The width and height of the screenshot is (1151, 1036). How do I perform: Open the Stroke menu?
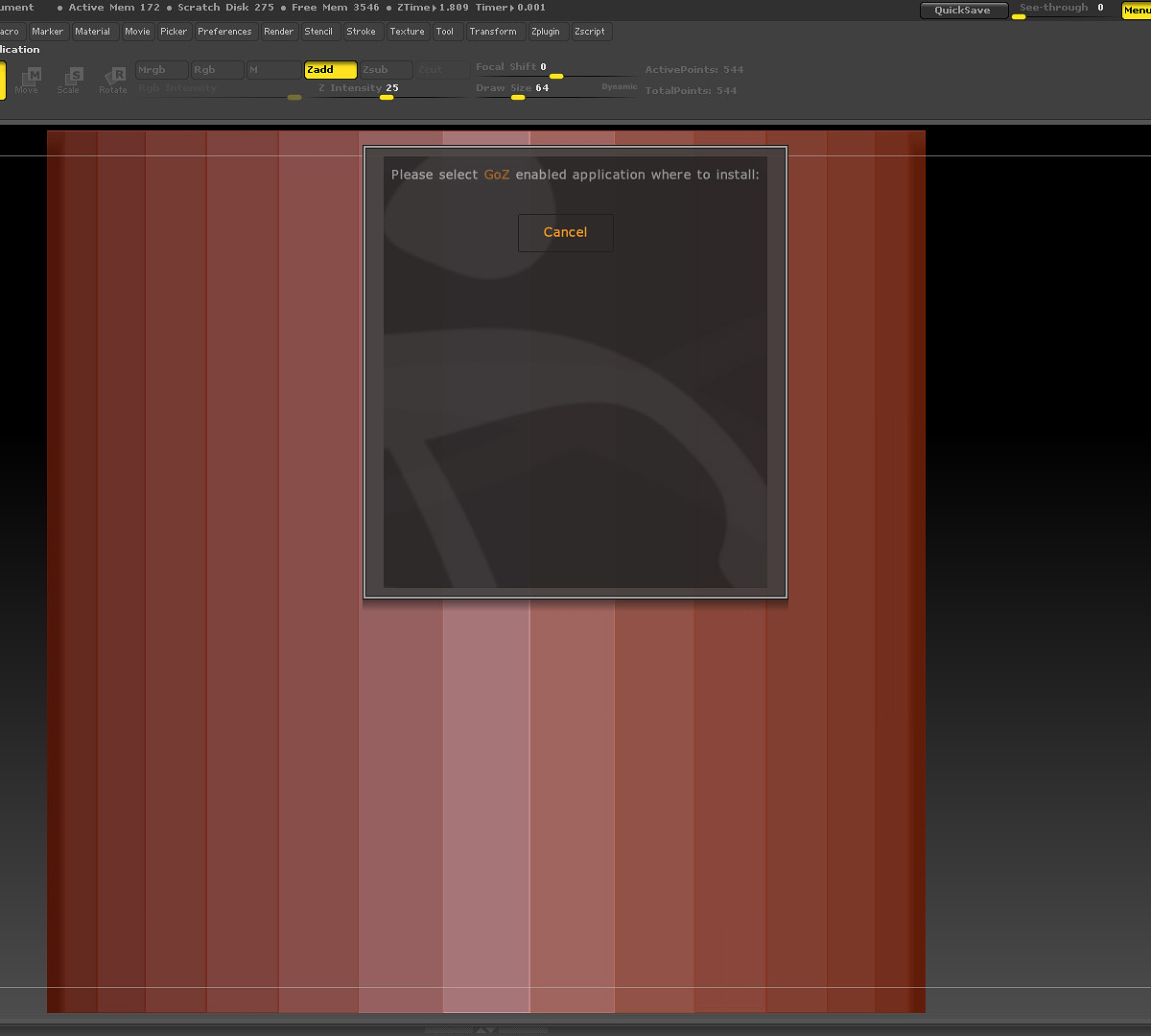(x=362, y=32)
